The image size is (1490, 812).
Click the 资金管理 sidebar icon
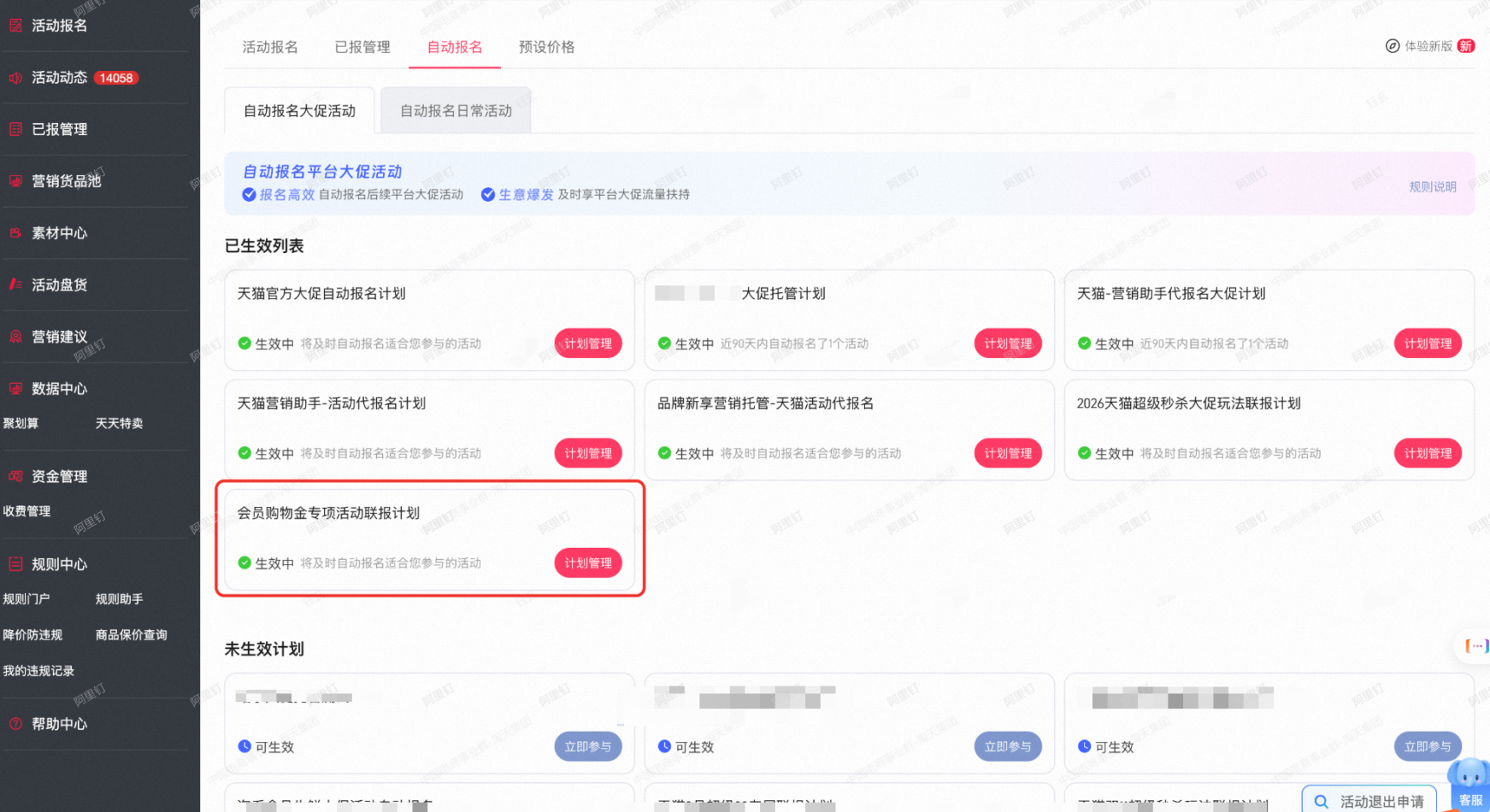15,476
